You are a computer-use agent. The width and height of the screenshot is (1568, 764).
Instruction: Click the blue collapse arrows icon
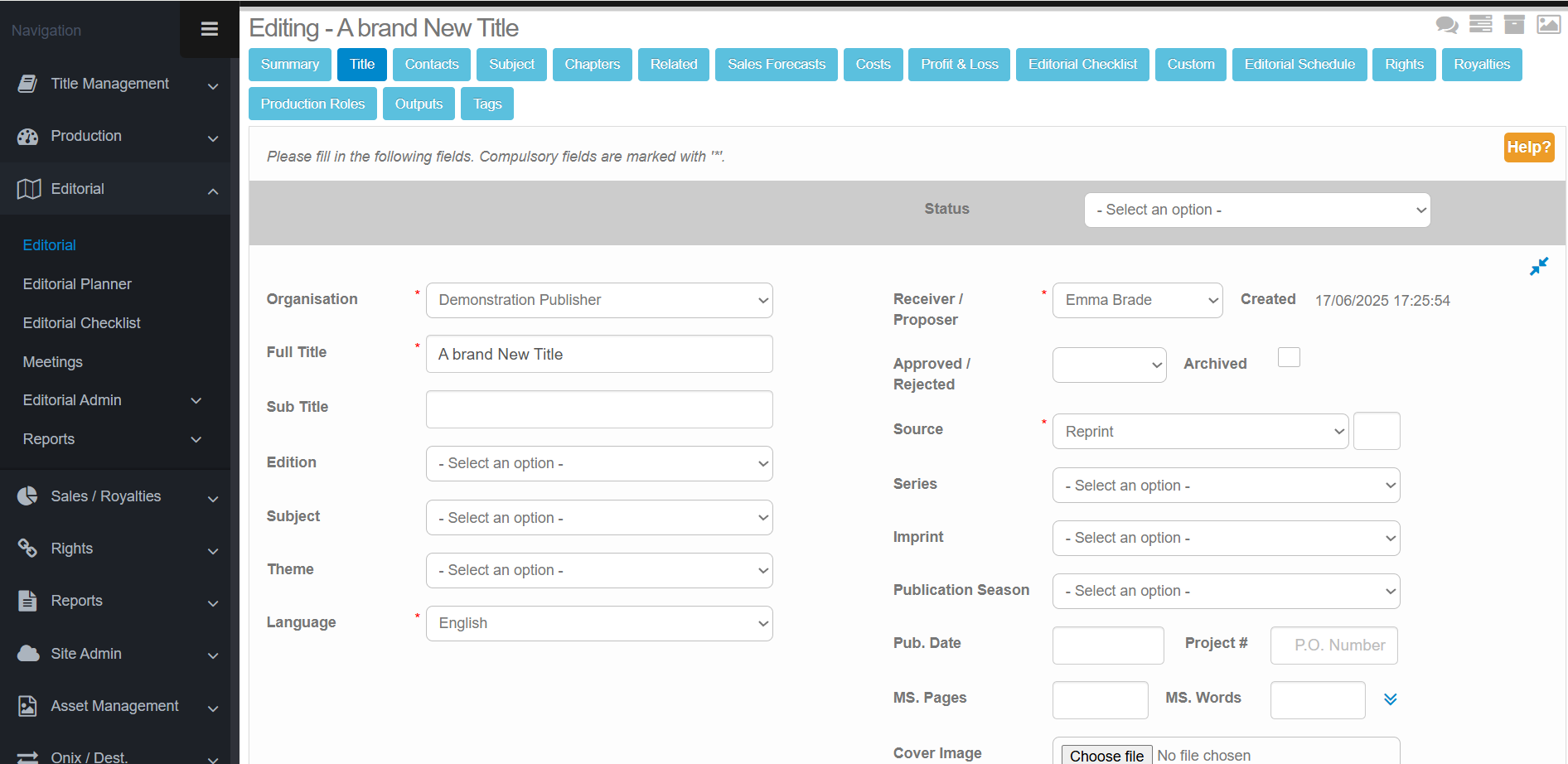1538,267
